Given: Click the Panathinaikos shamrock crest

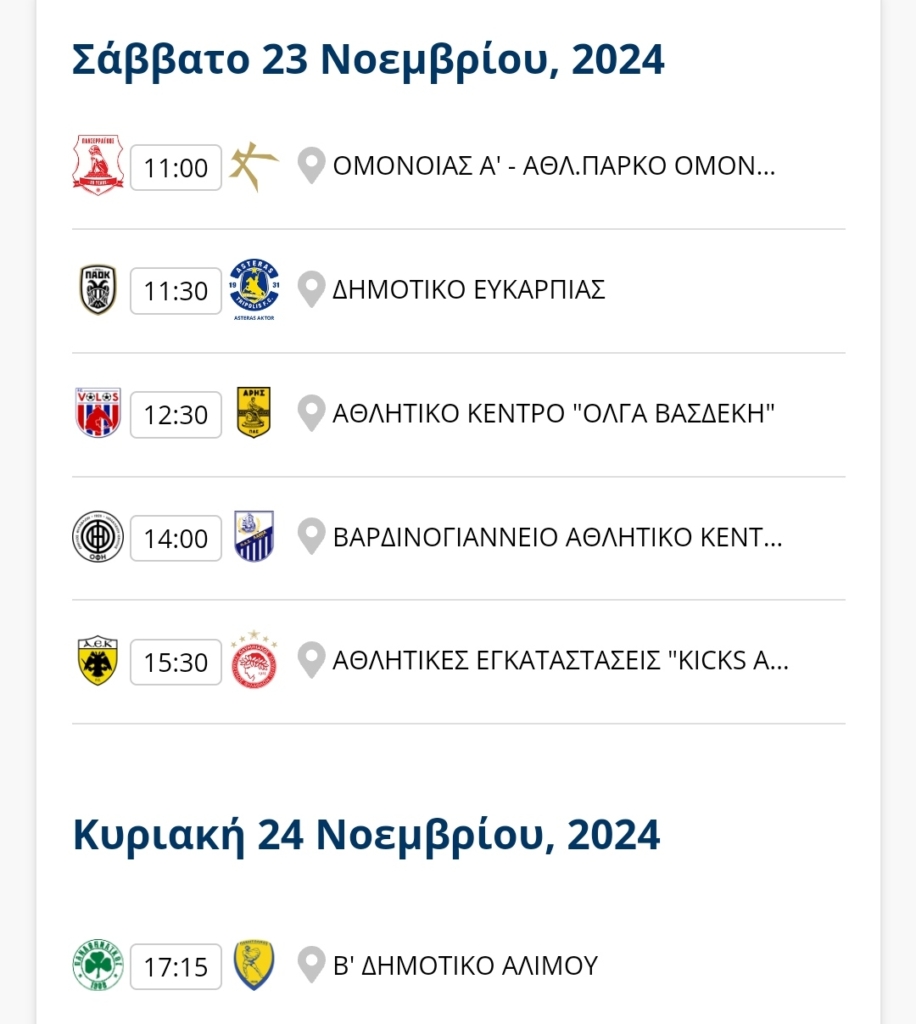Looking at the screenshot, I should point(98,965).
